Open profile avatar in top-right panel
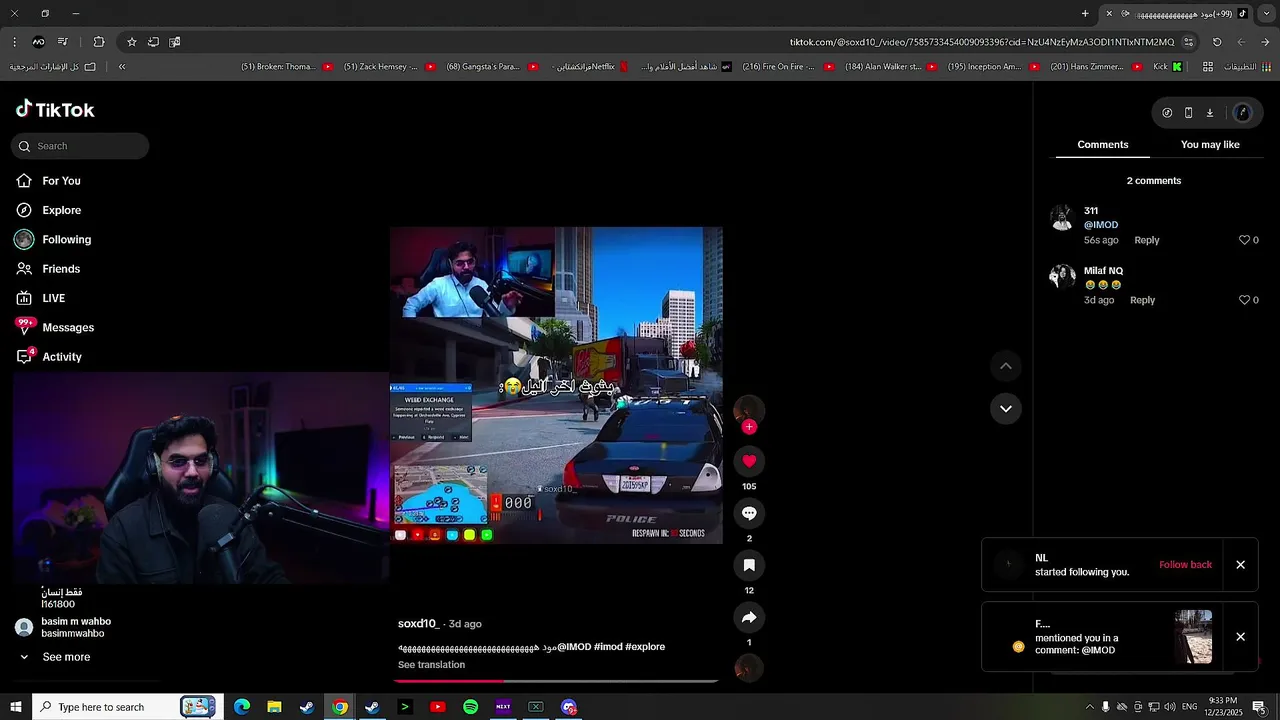1280x720 pixels. [1243, 113]
